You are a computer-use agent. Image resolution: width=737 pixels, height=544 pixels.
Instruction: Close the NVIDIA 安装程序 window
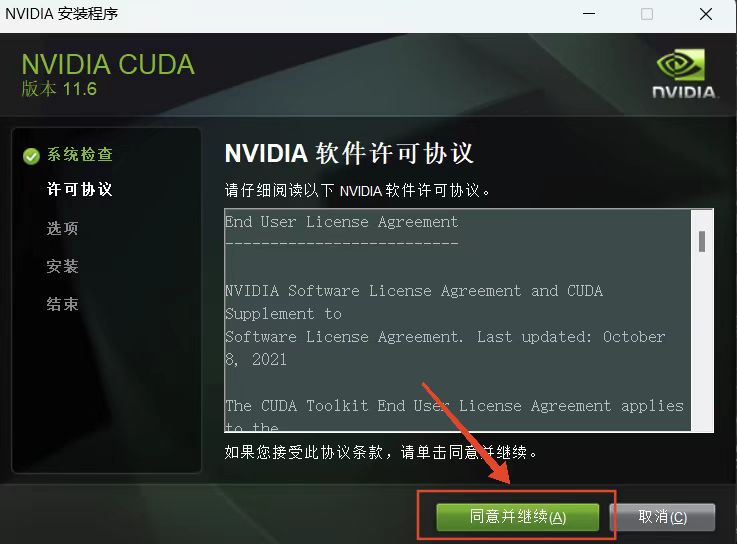click(x=706, y=14)
